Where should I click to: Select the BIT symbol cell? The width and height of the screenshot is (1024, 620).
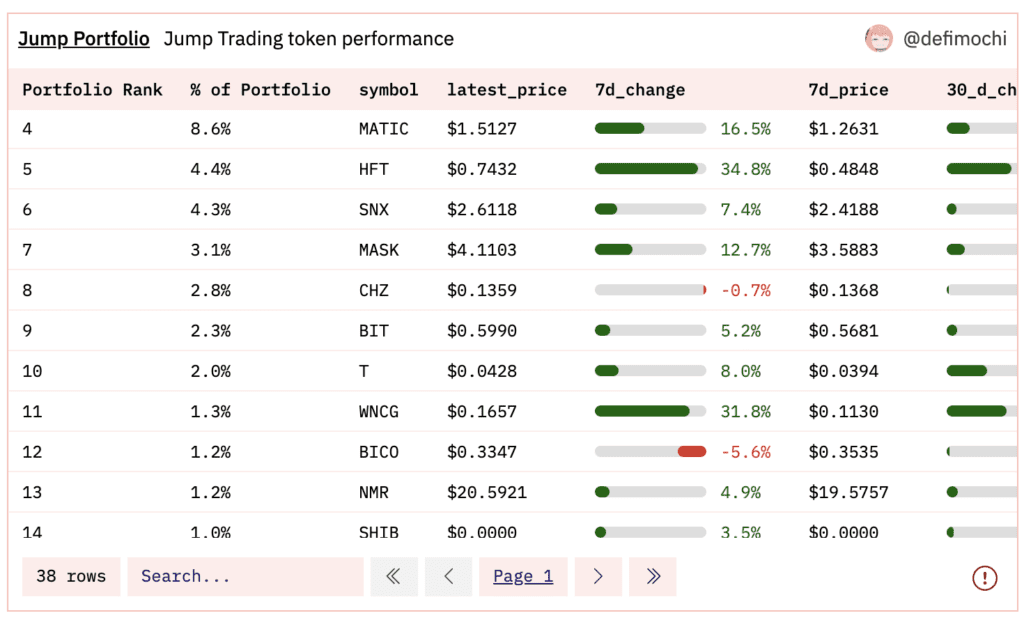[374, 331]
